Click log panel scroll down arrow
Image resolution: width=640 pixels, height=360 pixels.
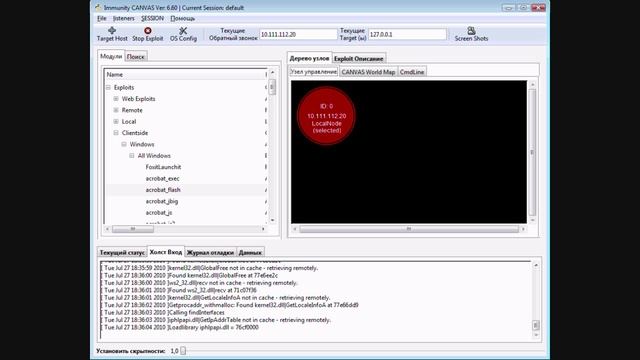(x=536, y=336)
